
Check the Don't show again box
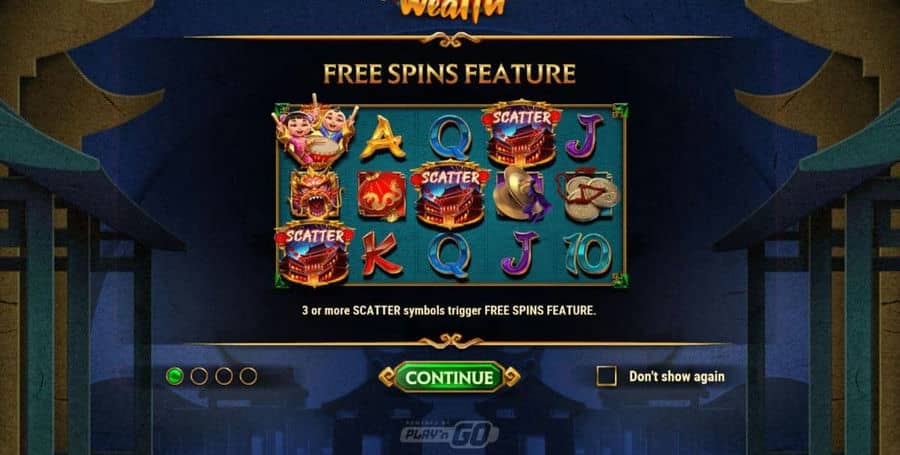606,376
